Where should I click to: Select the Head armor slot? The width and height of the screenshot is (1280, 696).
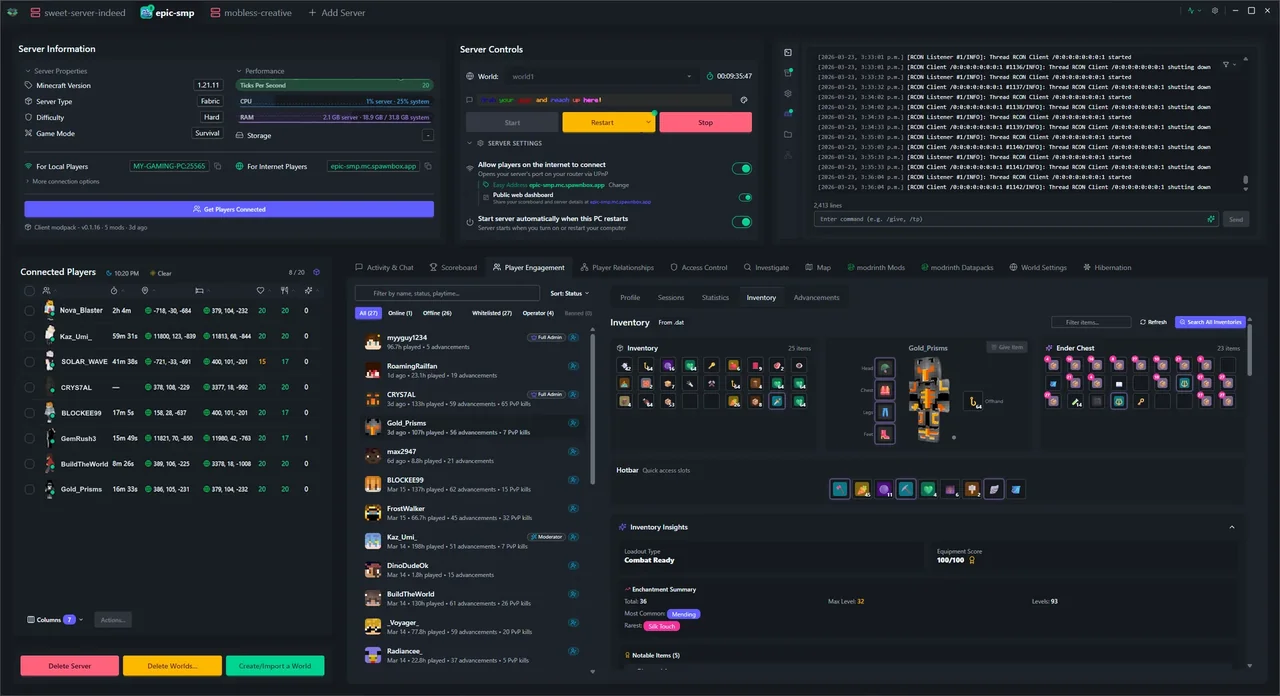pyautogui.click(x=885, y=368)
